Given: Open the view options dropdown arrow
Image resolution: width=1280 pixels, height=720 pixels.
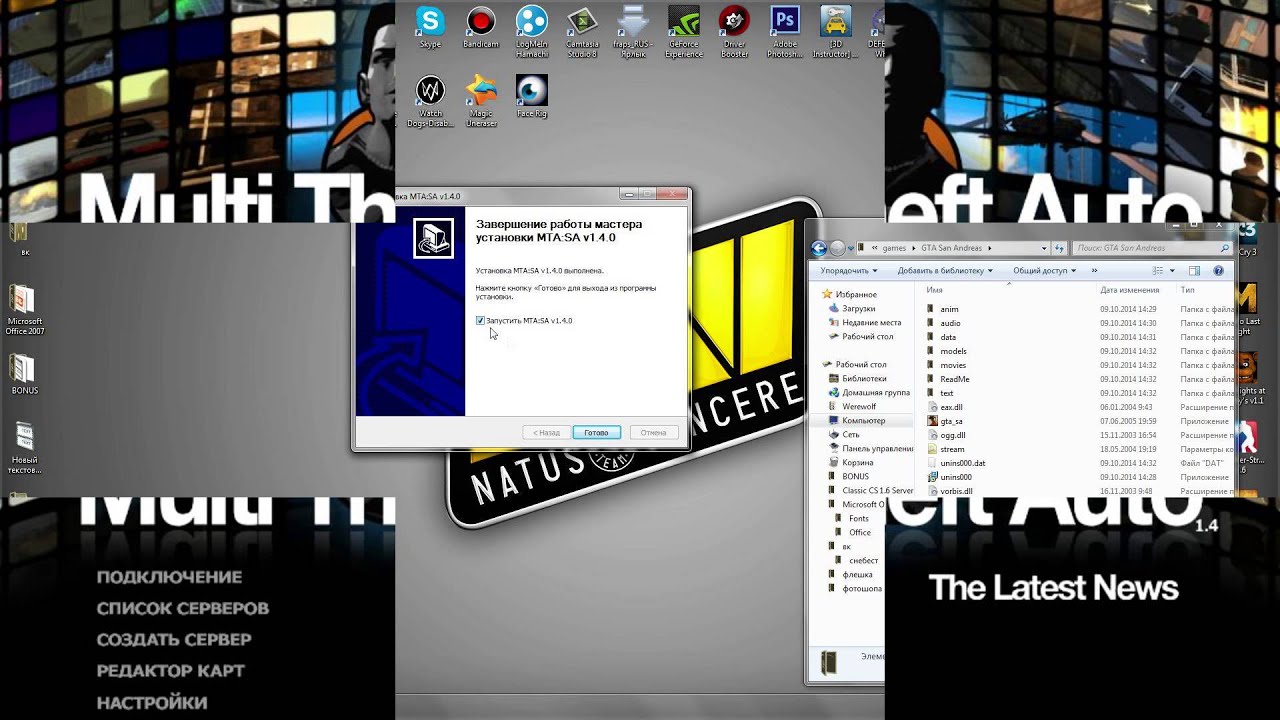Looking at the screenshot, I should tap(1172, 271).
